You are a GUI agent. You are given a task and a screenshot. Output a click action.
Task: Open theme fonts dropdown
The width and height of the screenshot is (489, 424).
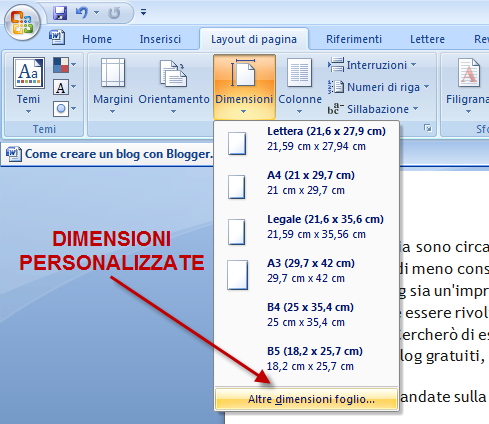tap(65, 87)
